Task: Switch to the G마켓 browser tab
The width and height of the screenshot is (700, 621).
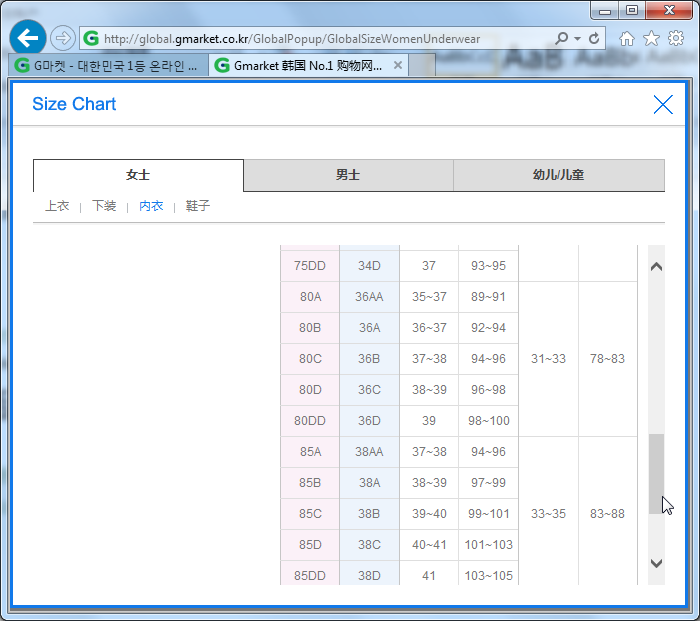Action: (x=108, y=66)
